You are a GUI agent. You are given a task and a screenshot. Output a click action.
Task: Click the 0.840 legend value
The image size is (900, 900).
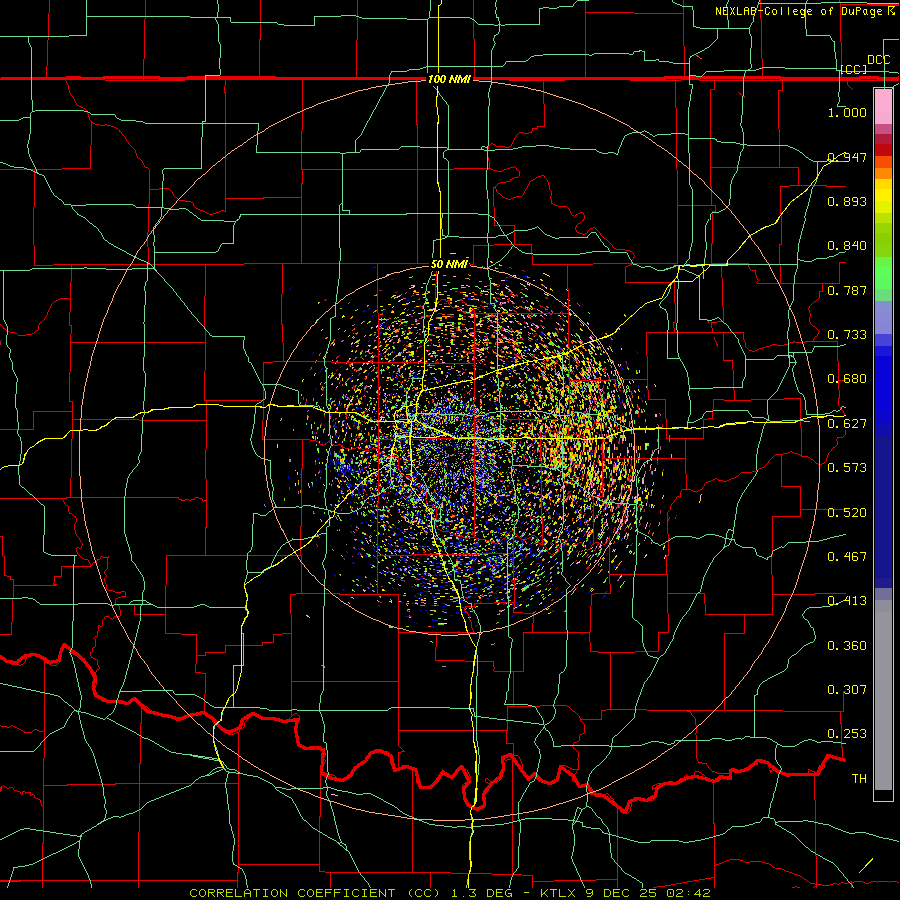tap(847, 246)
